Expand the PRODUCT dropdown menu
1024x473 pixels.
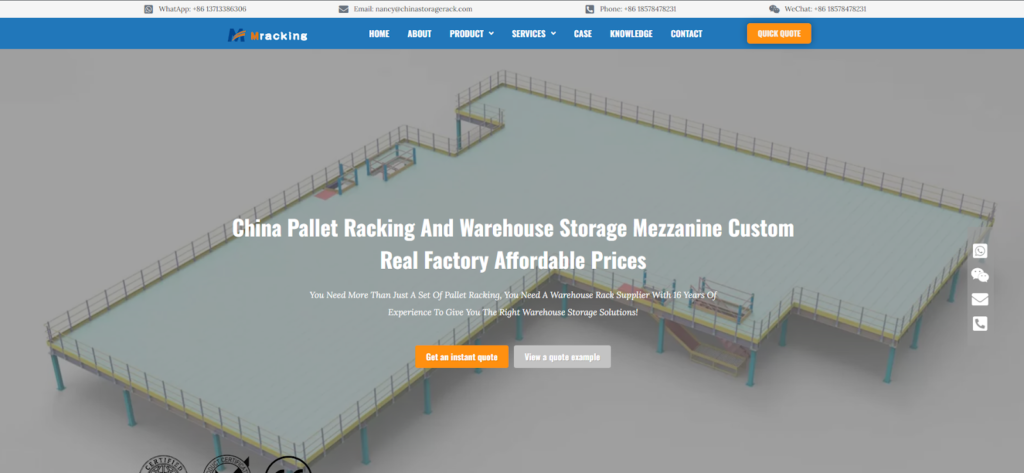pos(471,34)
